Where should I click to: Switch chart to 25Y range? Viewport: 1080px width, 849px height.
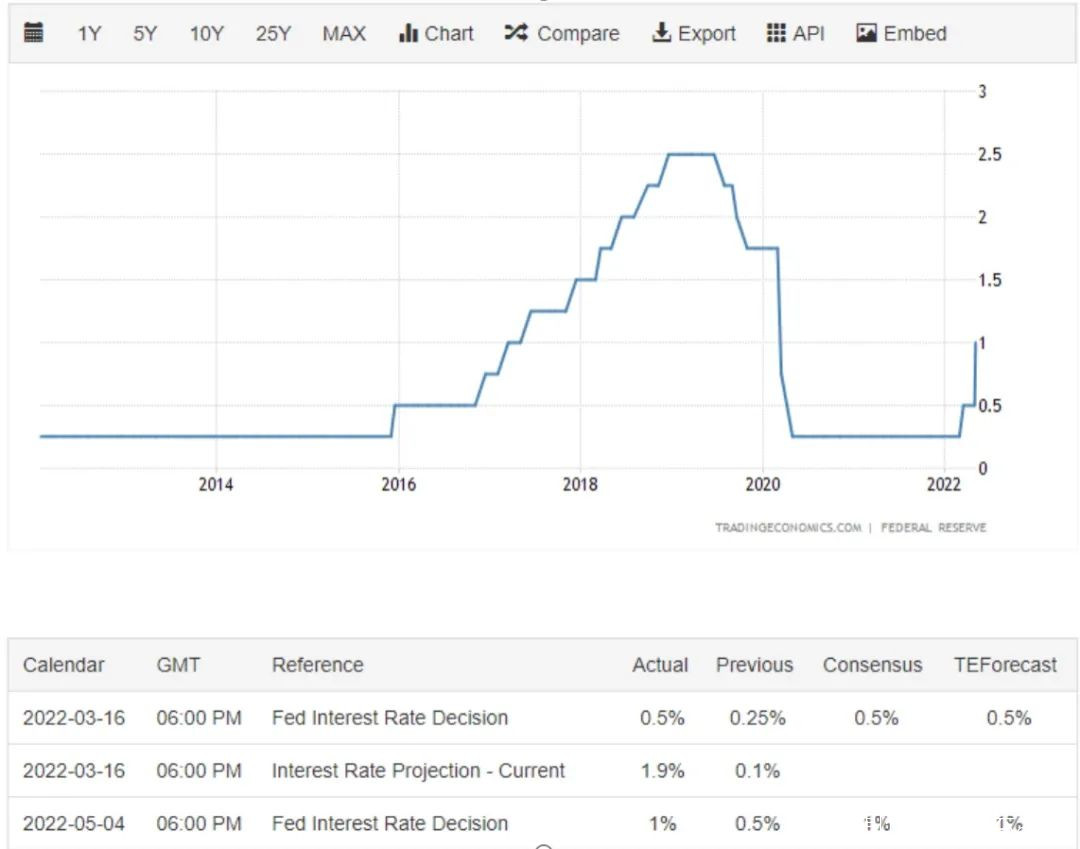[273, 33]
